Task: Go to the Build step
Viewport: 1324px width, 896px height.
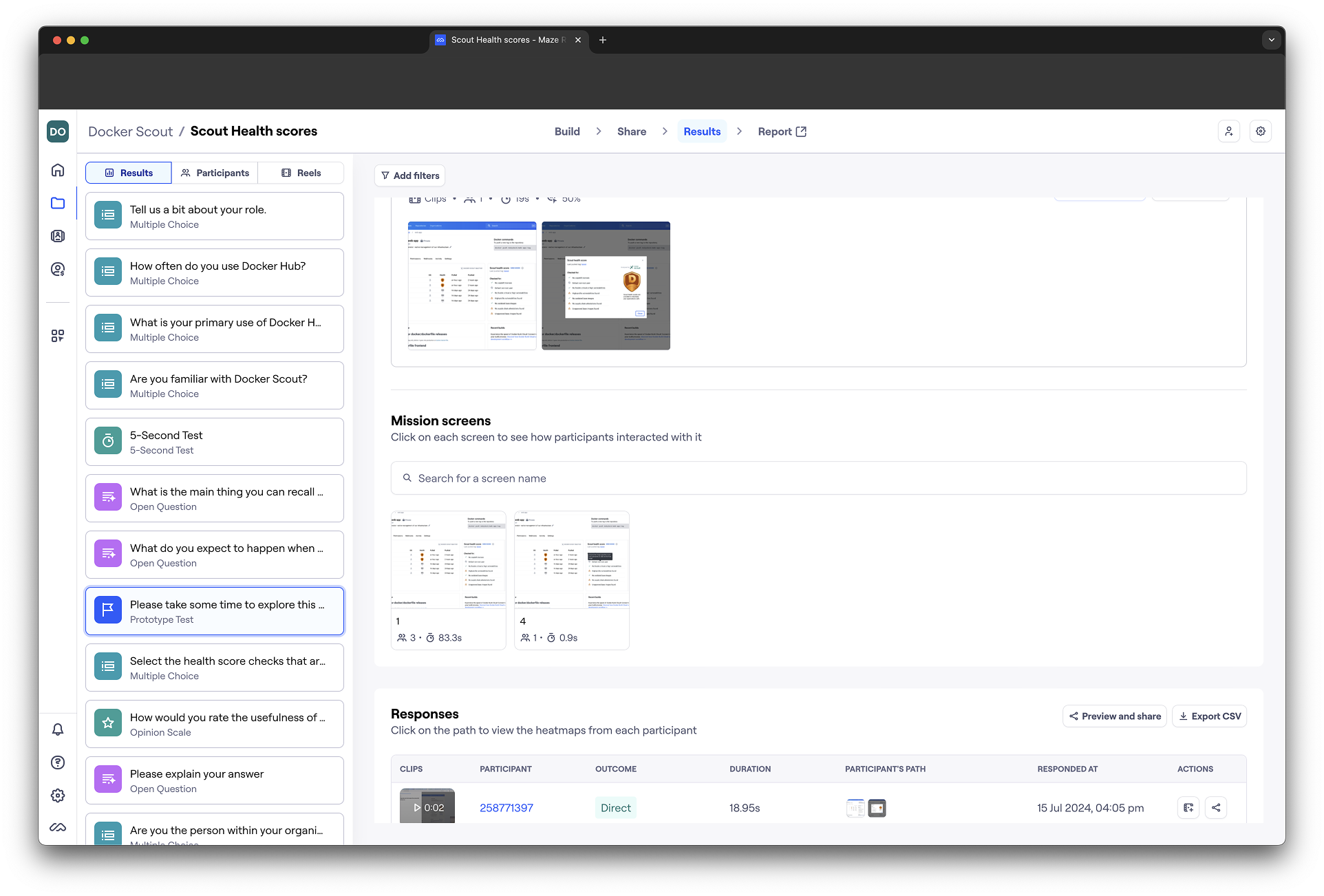Action: click(567, 131)
